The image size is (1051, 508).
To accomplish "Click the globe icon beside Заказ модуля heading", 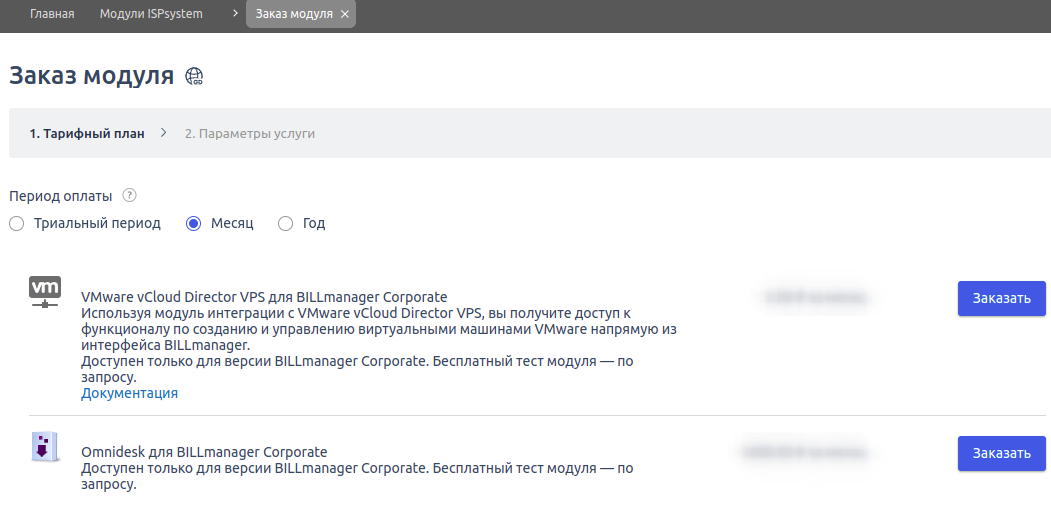I will (194, 76).
